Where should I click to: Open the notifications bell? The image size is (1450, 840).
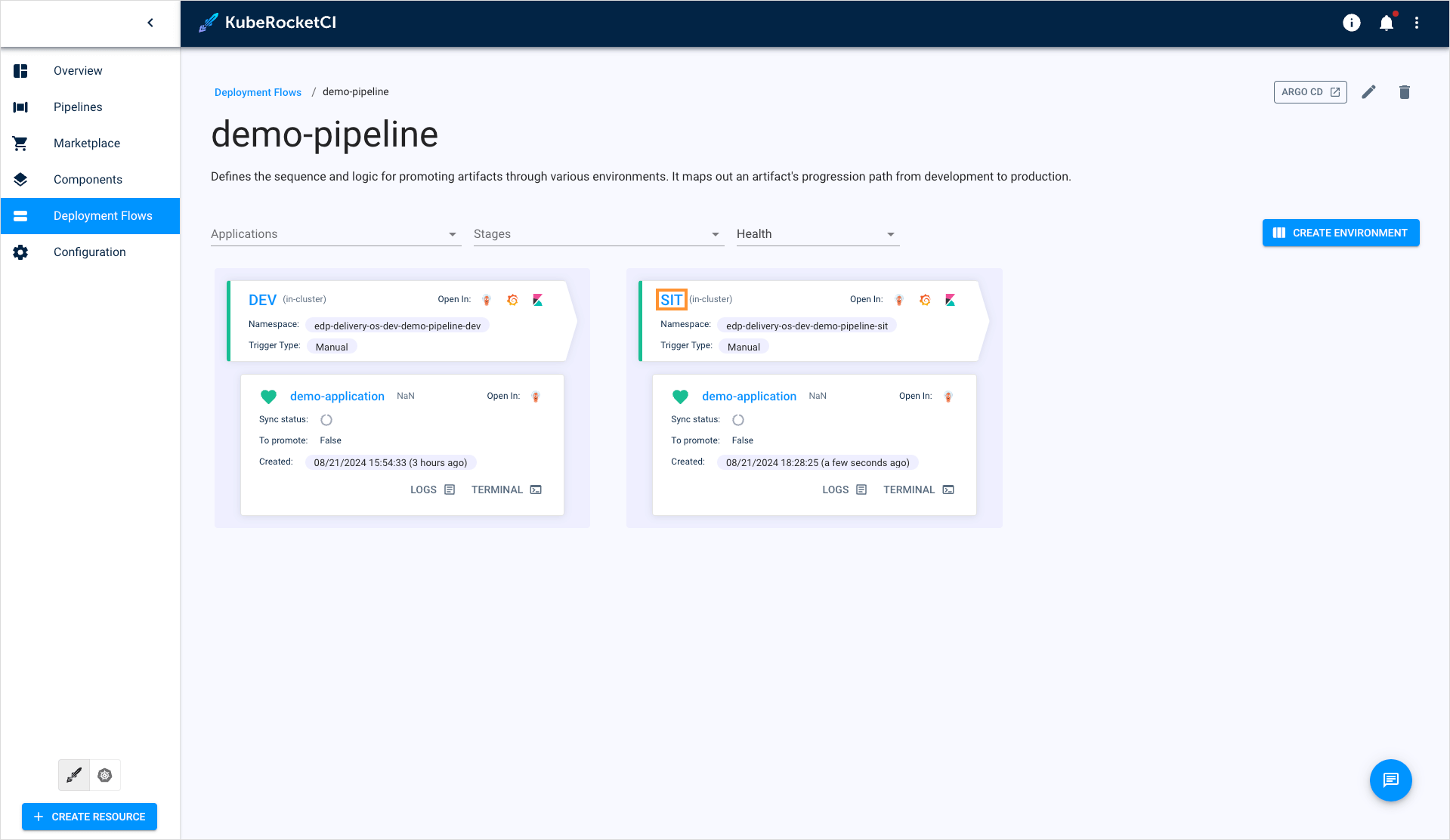[x=1386, y=23]
